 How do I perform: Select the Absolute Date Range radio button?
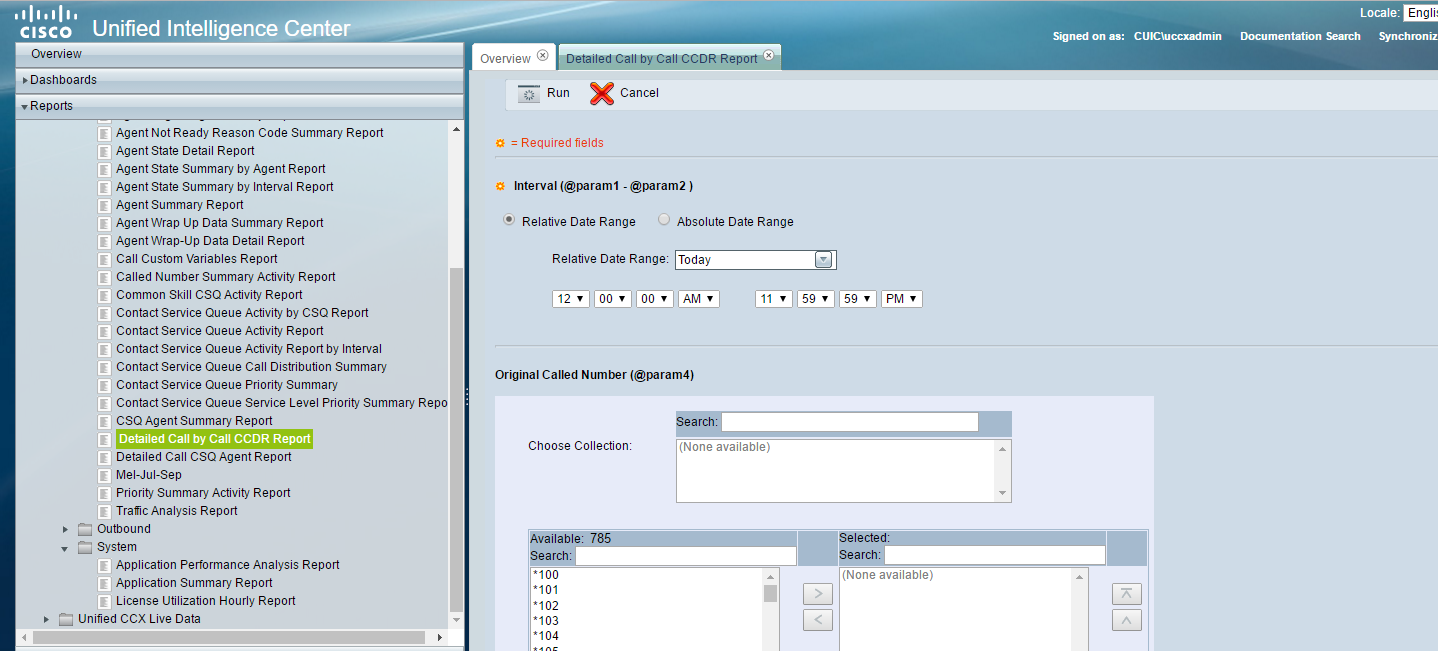(x=664, y=220)
